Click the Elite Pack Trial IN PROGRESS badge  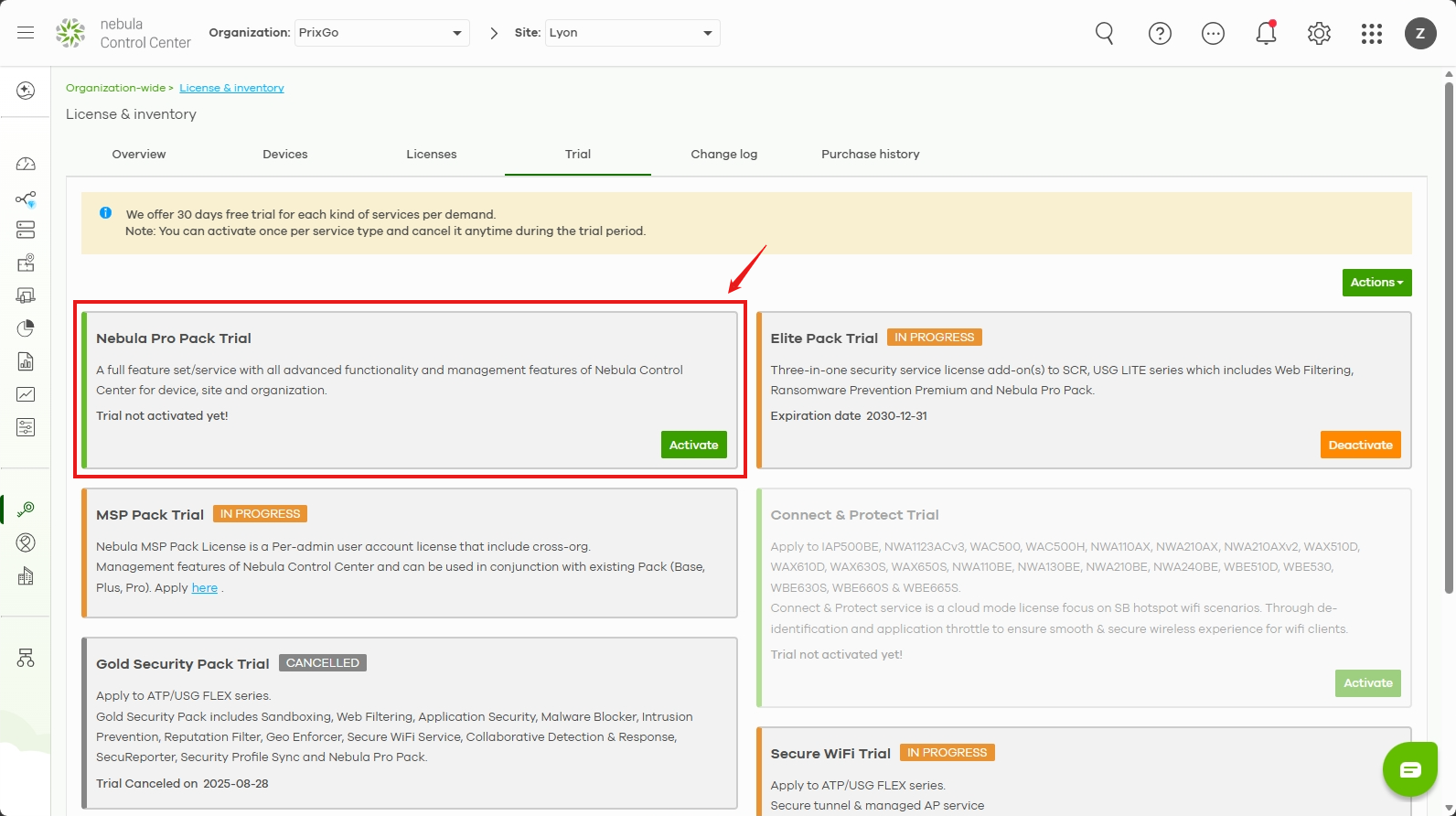tap(935, 338)
